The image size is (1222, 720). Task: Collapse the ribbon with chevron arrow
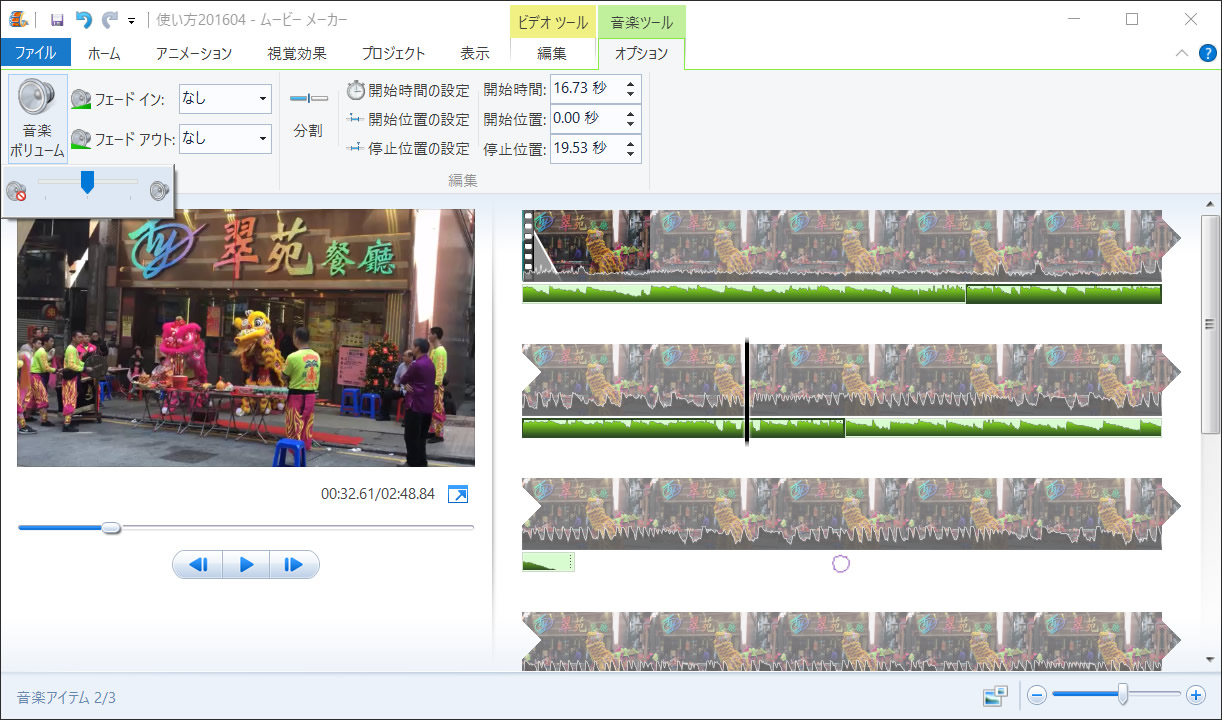[x=1182, y=53]
